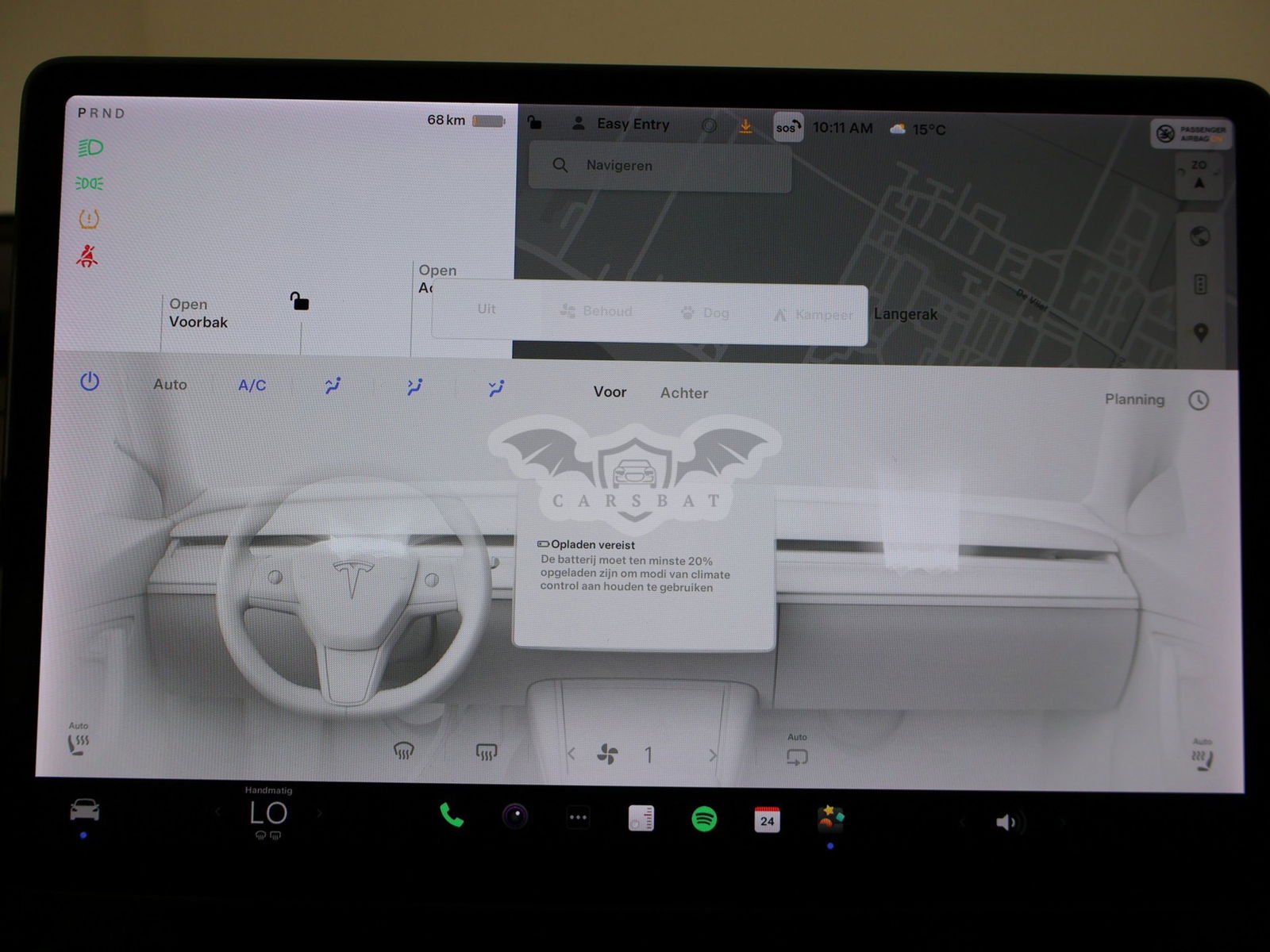Toggle the A/C setting
This screenshot has height=952, width=1270.
click(x=252, y=386)
